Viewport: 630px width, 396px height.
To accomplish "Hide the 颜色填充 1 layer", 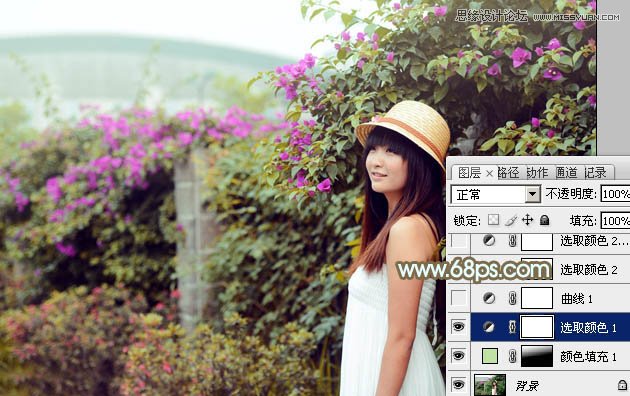I will tap(459, 356).
